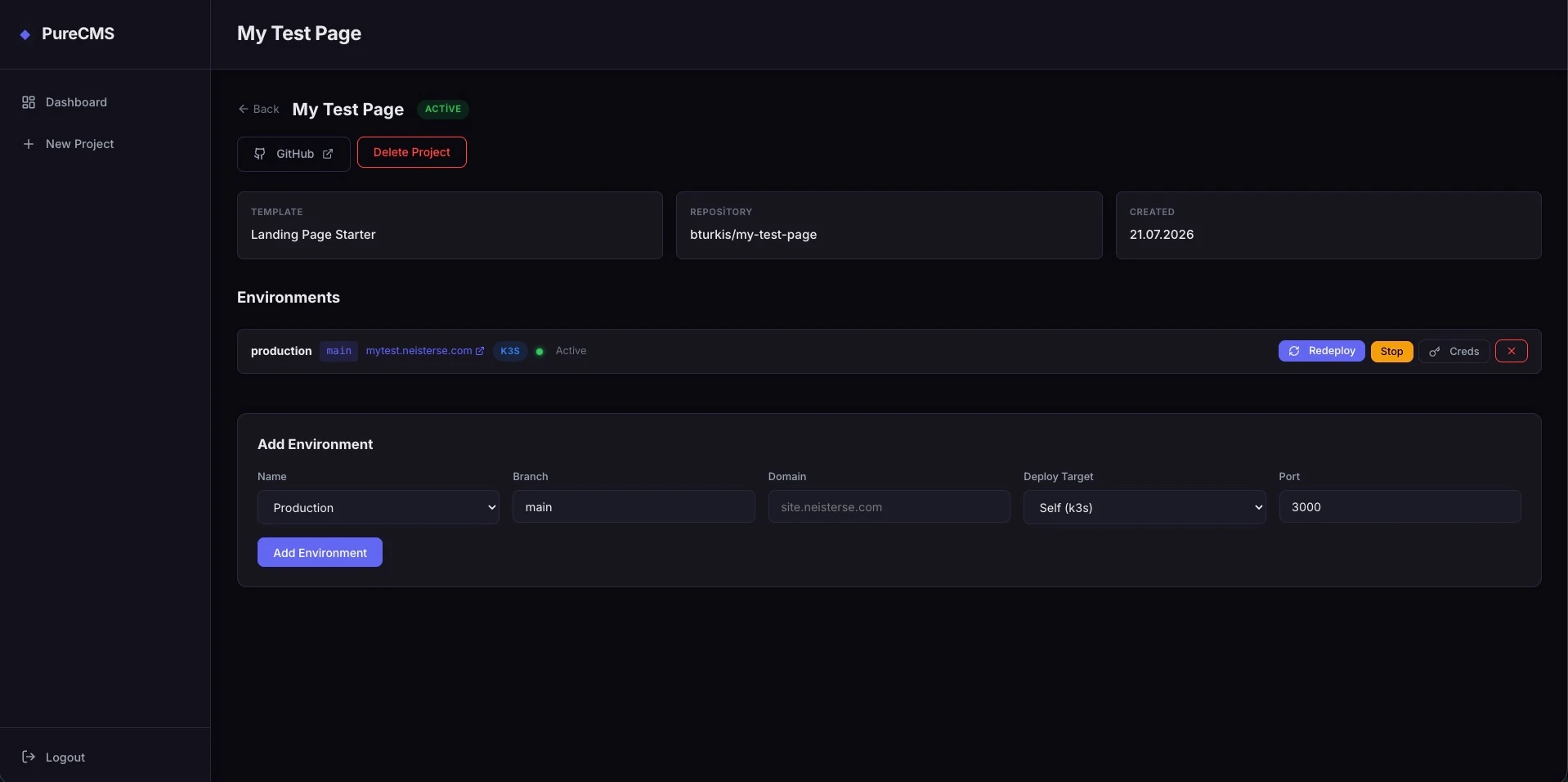Focus the Port input field showing 3000
The image size is (1568, 782).
tap(1400, 506)
